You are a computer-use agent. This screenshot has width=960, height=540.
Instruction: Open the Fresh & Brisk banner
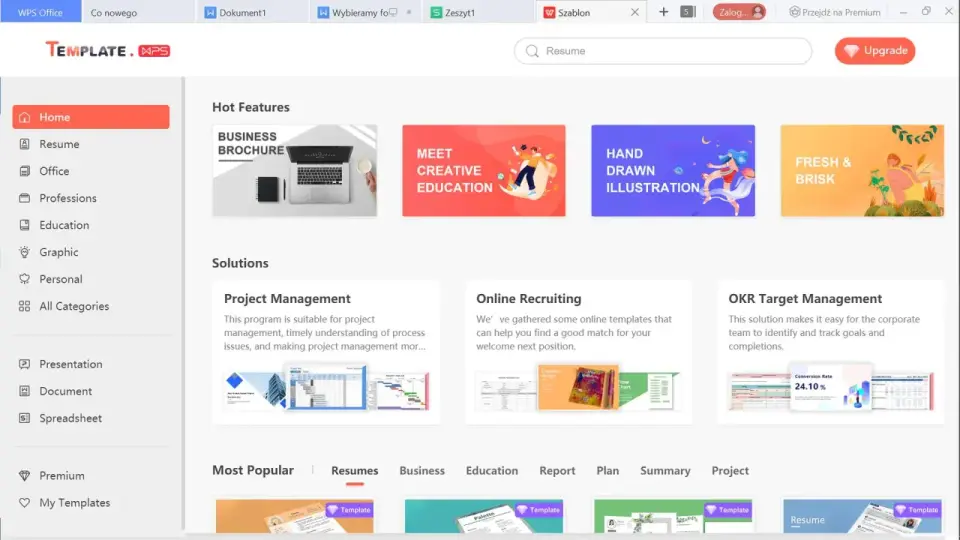click(x=862, y=171)
